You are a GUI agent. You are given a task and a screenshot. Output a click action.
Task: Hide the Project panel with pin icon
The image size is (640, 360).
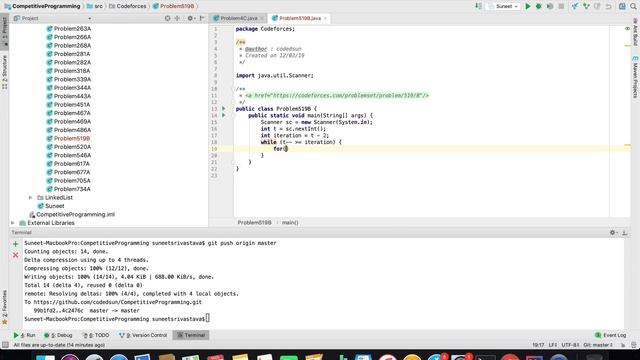pyautogui.click(x=202, y=18)
